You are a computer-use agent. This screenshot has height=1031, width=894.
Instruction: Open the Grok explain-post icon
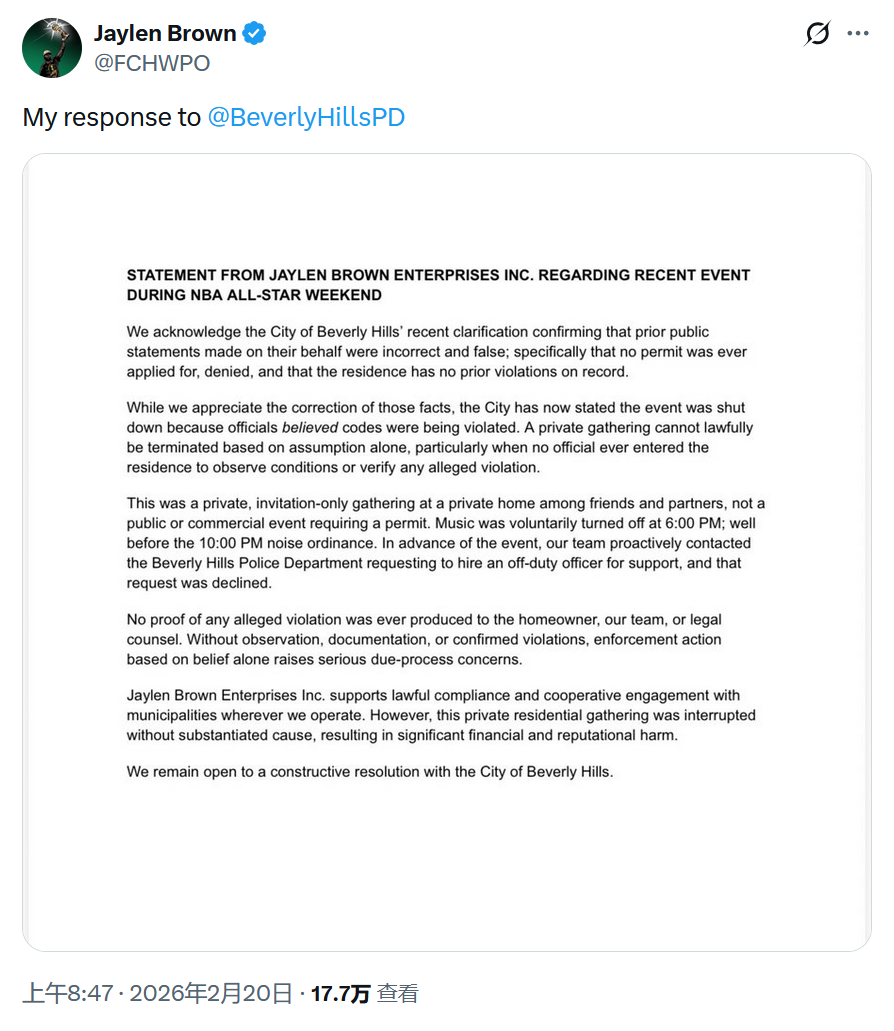pyautogui.click(x=817, y=34)
